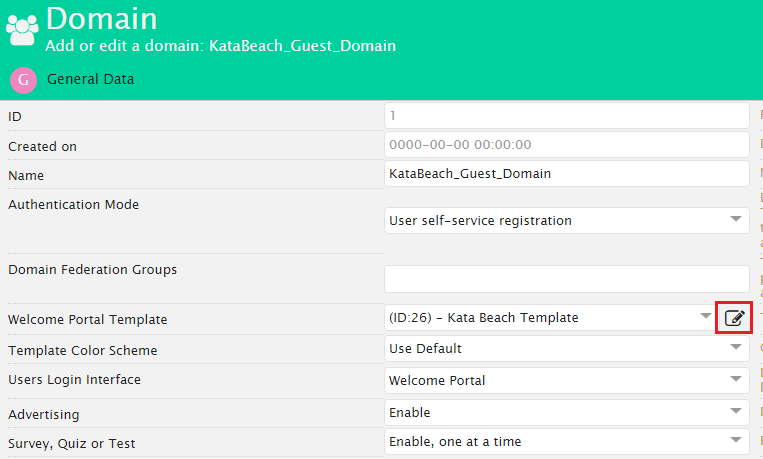
Task: Click the edit icon beside Welcome Portal Template
Action: 735,318
